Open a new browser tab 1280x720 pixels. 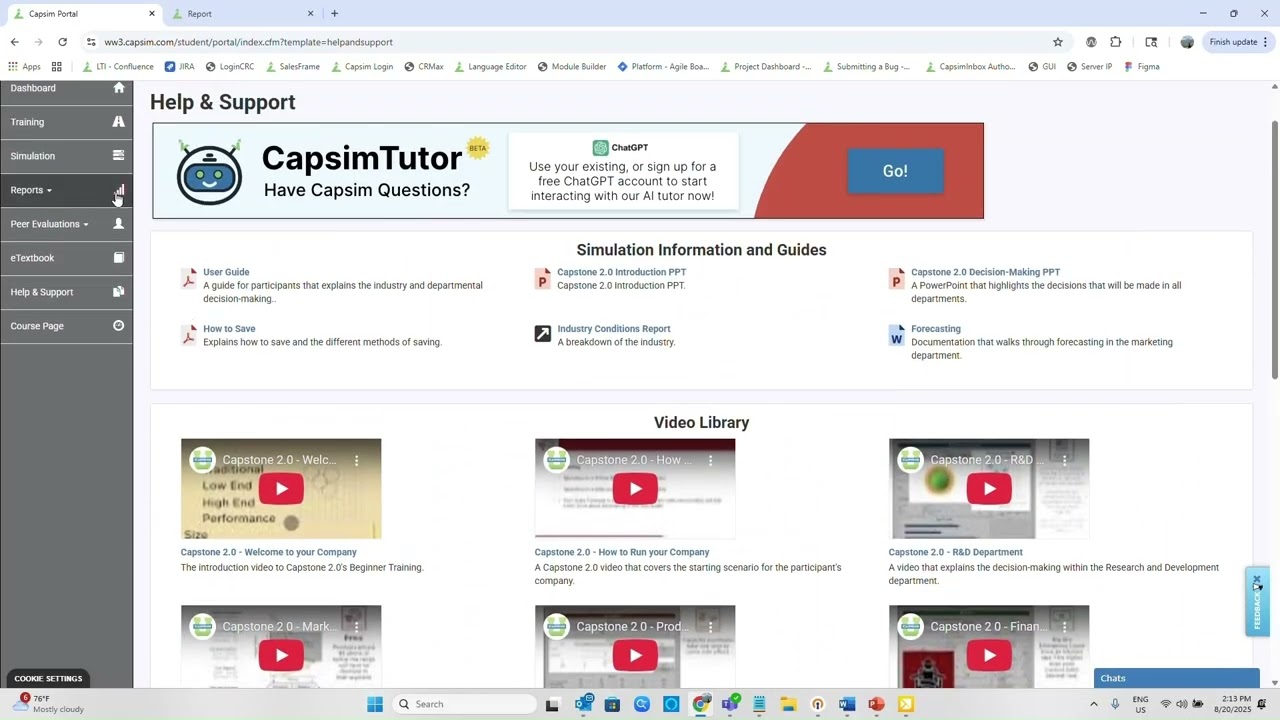(x=334, y=14)
